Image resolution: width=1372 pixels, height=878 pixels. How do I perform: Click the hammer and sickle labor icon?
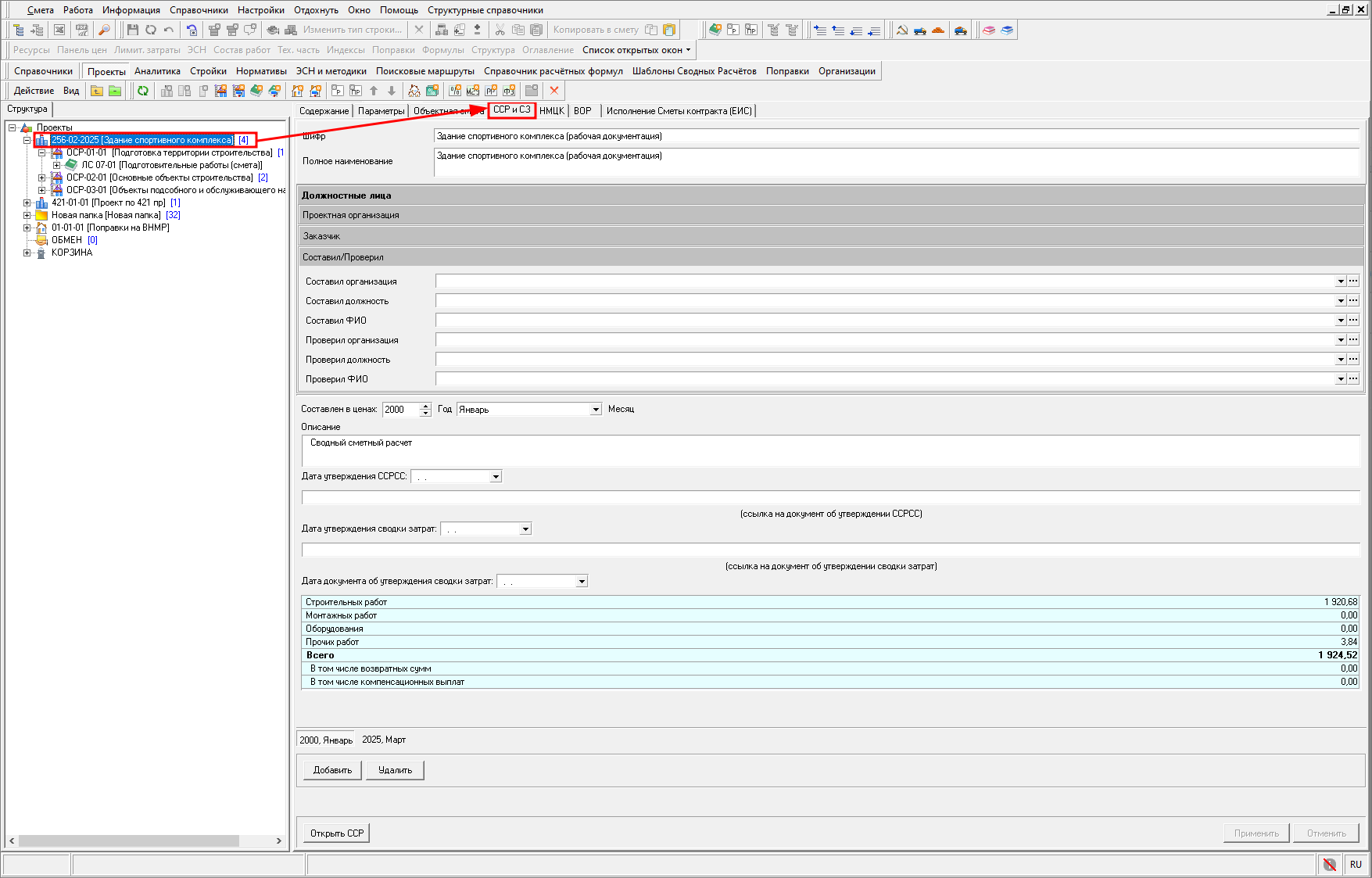(x=902, y=30)
